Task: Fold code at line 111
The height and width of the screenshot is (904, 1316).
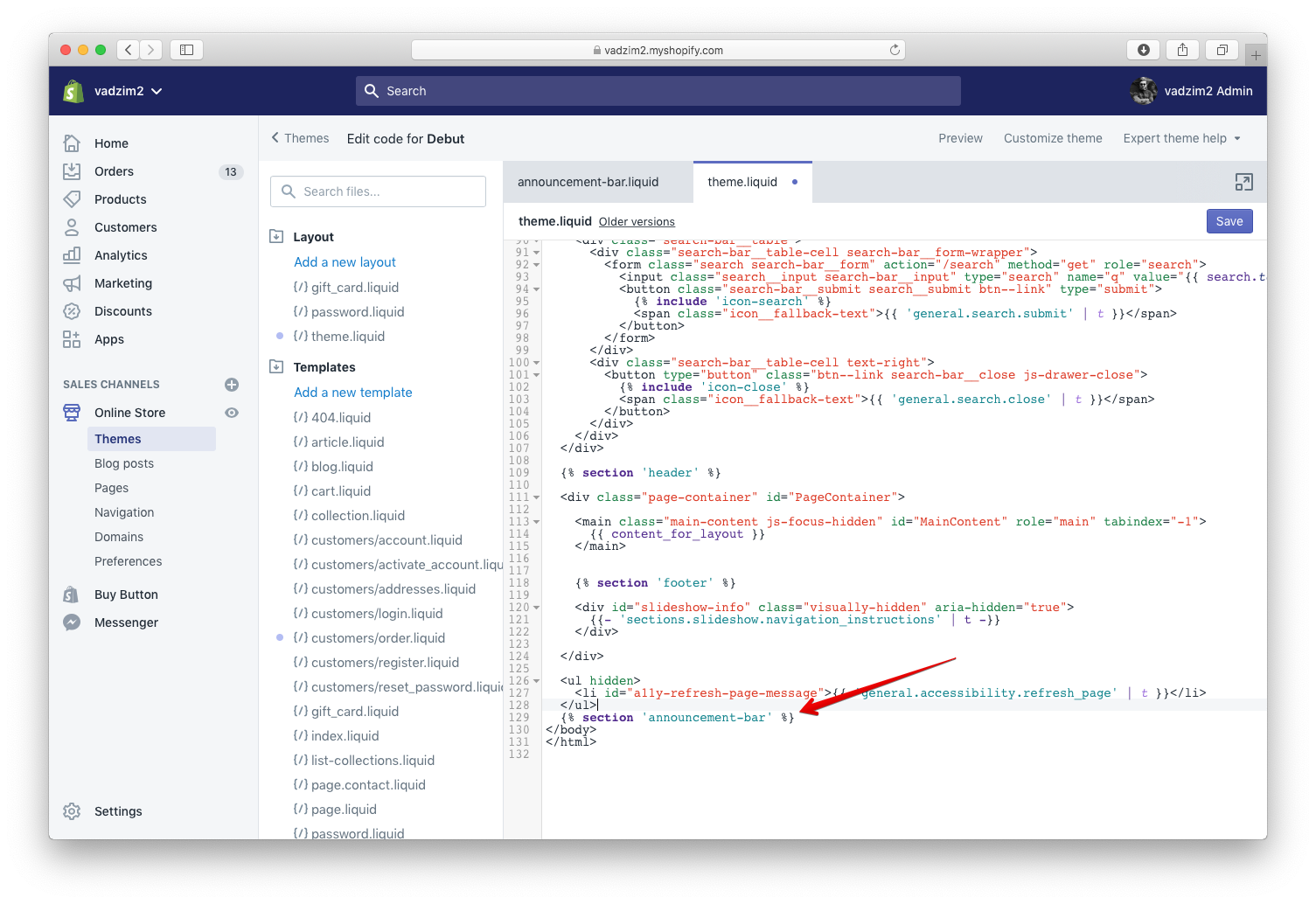Action: tap(536, 497)
